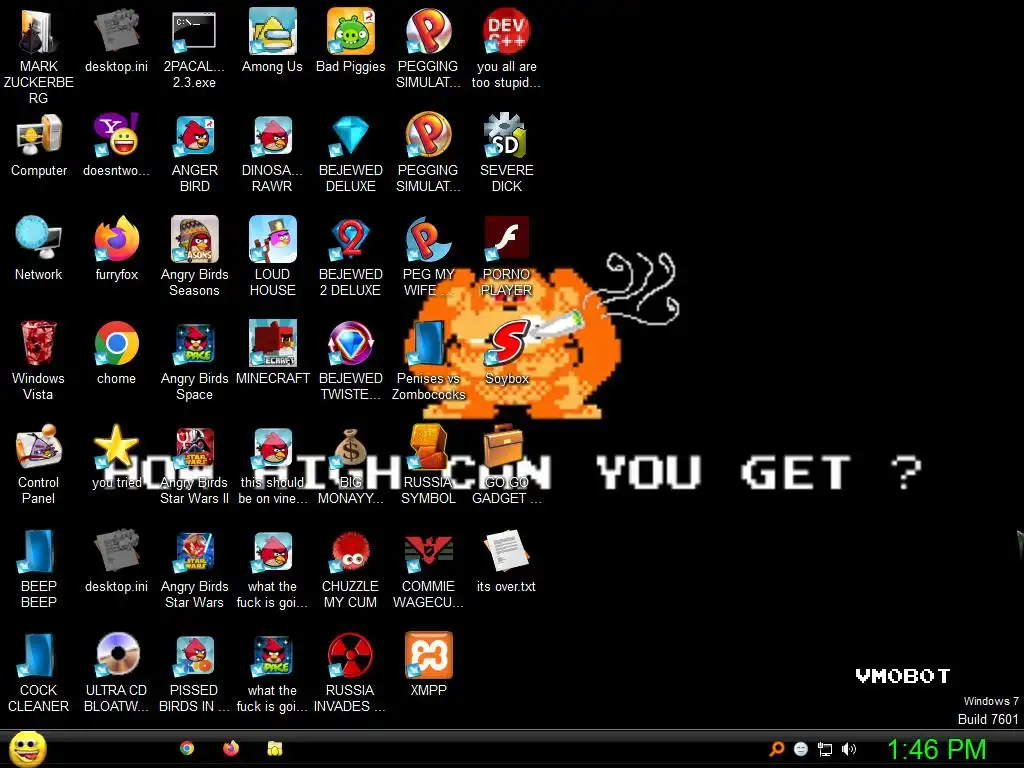The height and width of the screenshot is (768, 1024).
Task: Click the volume speaker tray icon
Action: pyautogui.click(x=849, y=749)
